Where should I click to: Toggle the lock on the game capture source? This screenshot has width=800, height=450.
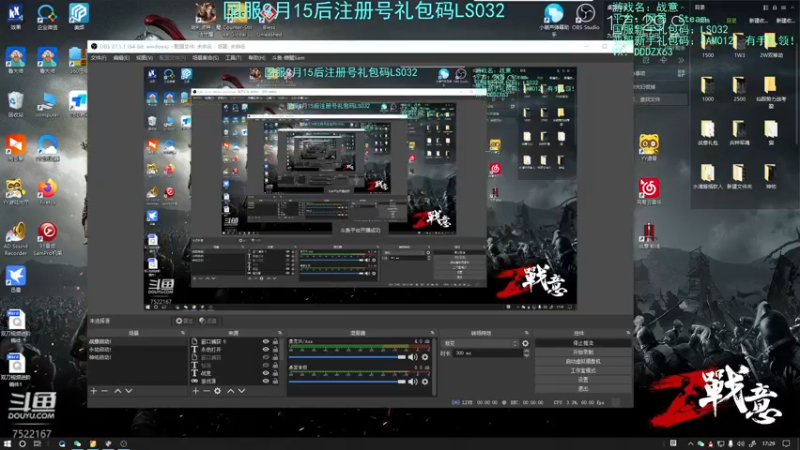(276, 381)
